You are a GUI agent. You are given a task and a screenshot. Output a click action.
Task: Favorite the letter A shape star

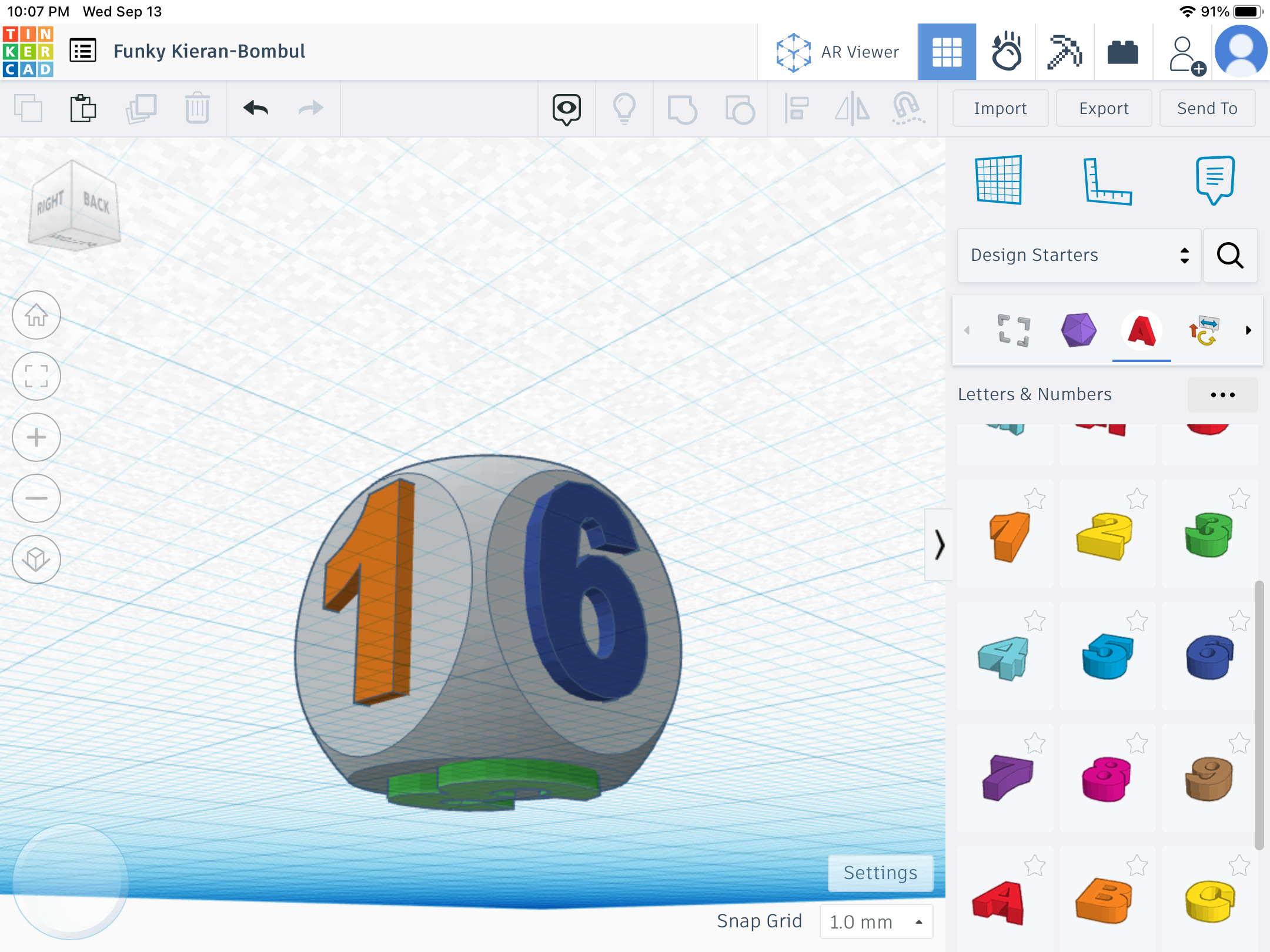(1035, 866)
